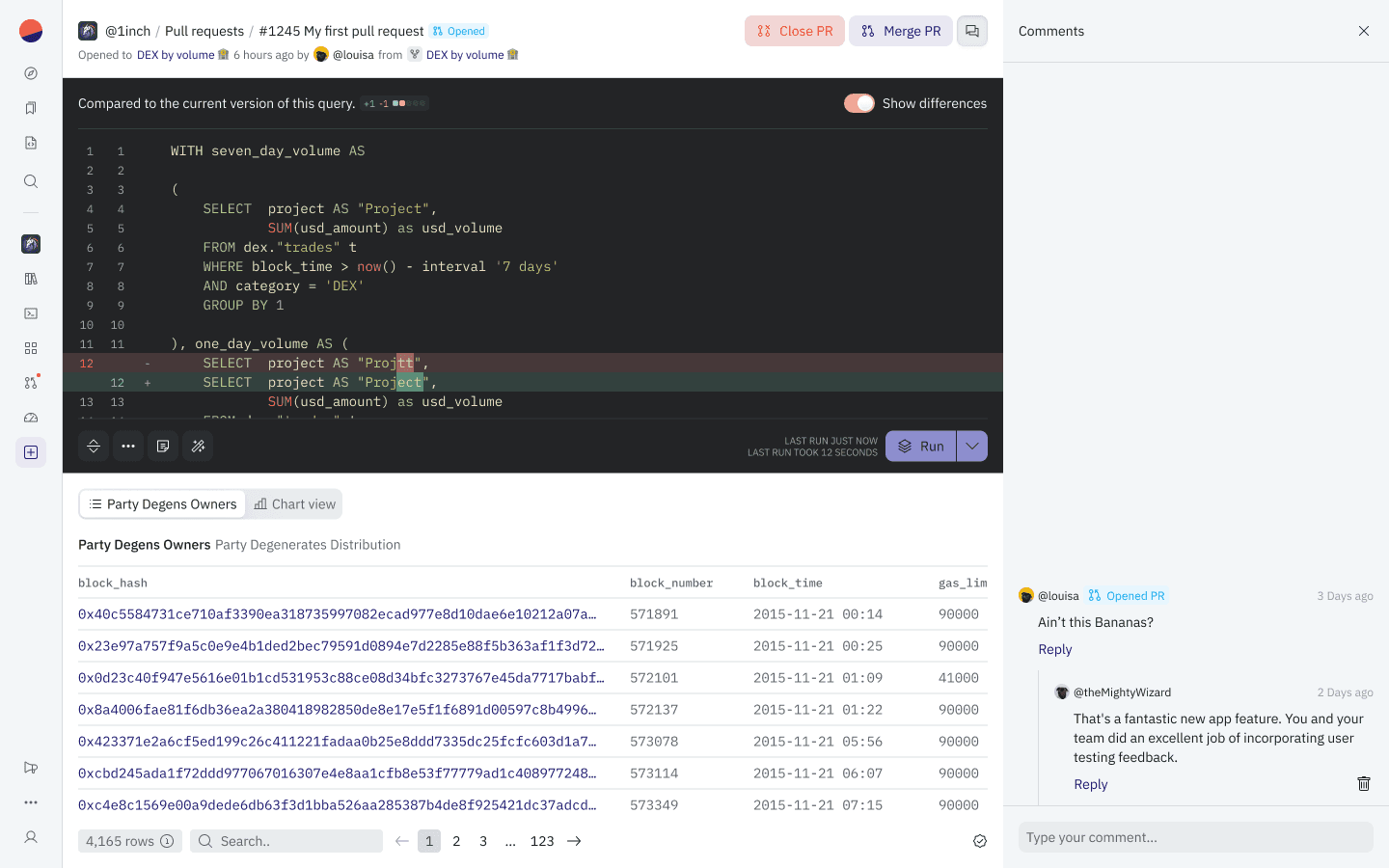1389x868 pixels.
Task: Click next page arrow in pagination
Action: coord(574,841)
